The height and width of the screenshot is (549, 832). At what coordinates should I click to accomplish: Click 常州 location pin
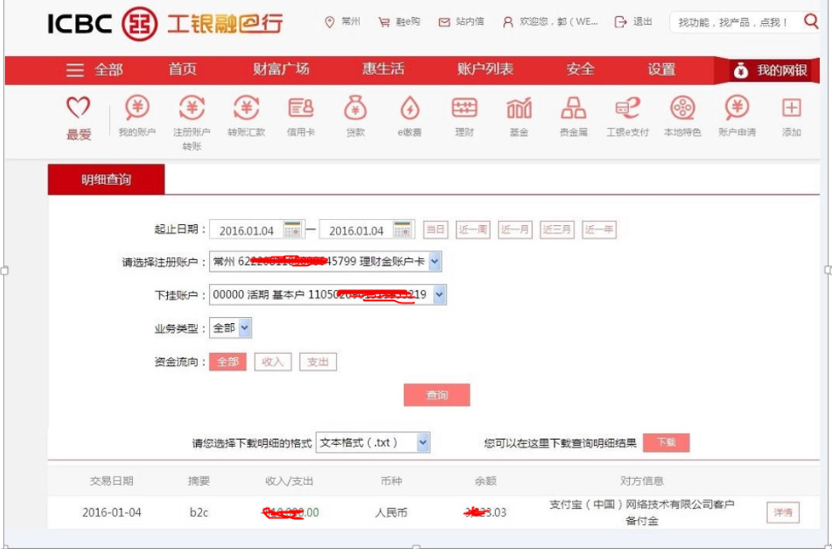[x=342, y=22]
